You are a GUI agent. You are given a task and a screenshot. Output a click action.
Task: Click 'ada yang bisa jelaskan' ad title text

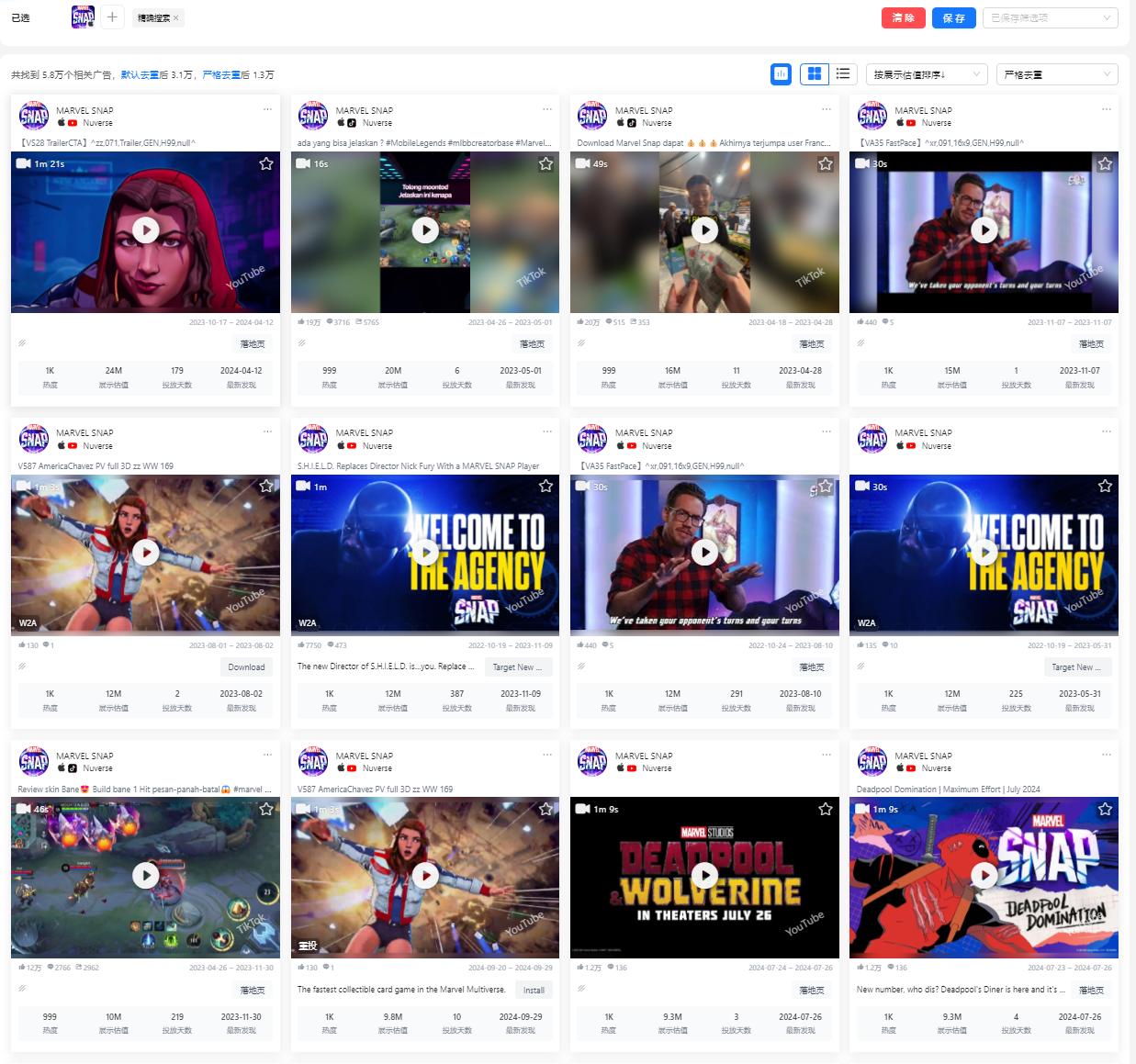[x=423, y=143]
